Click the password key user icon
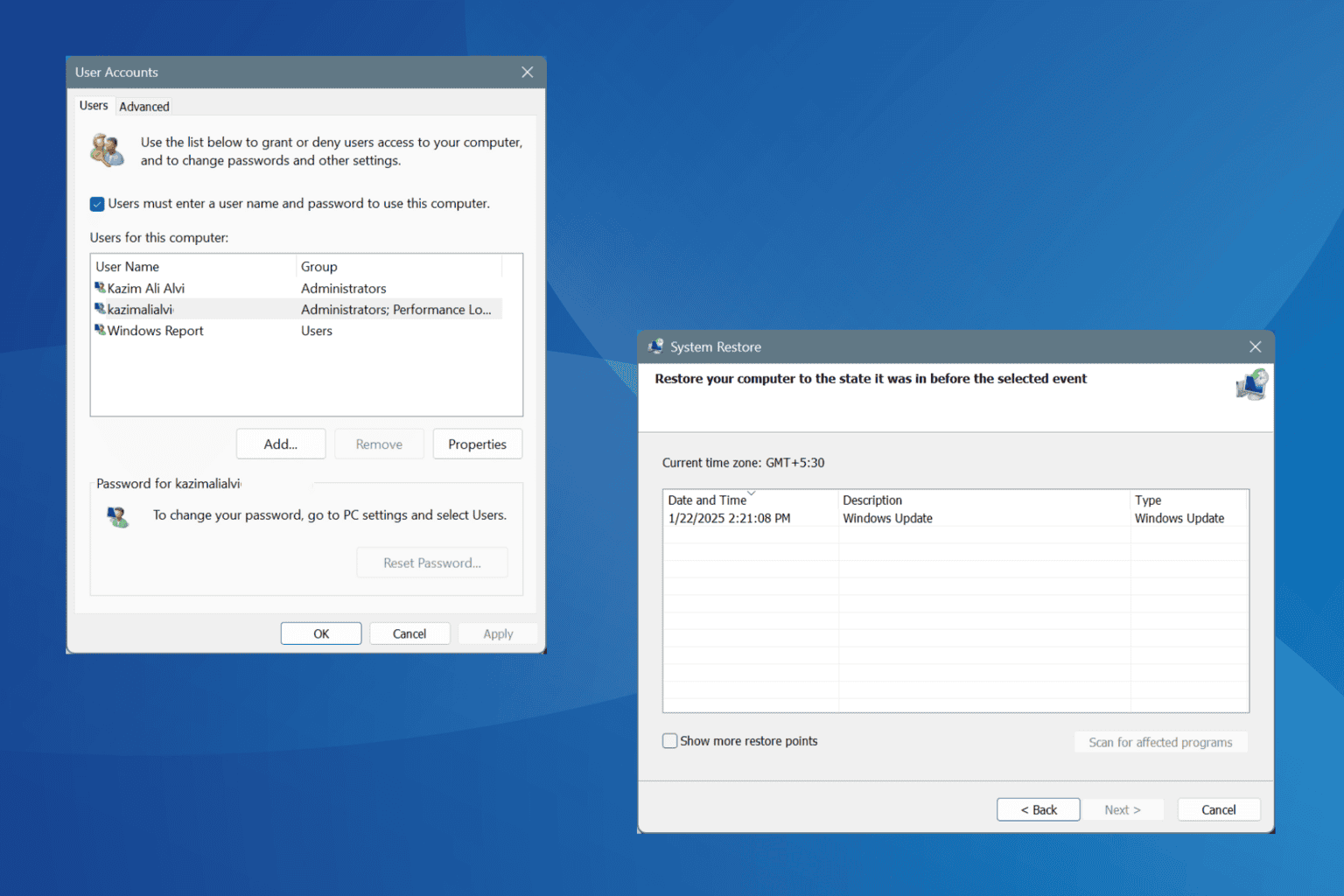Screen dimensions: 1344x896 point(117,517)
